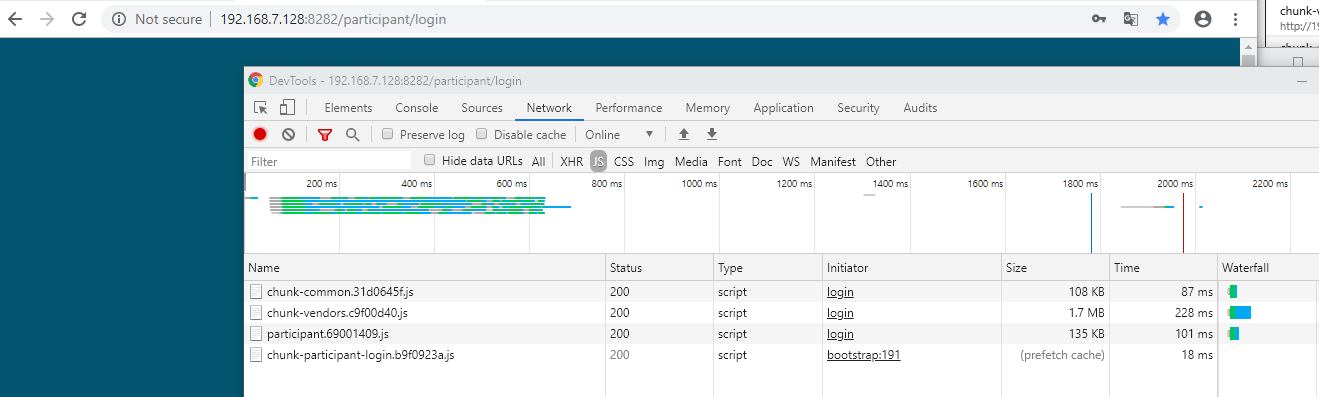Image resolution: width=1319 pixels, height=397 pixels.
Task: Toggle the red filter funnel icon
Action: (x=325, y=134)
